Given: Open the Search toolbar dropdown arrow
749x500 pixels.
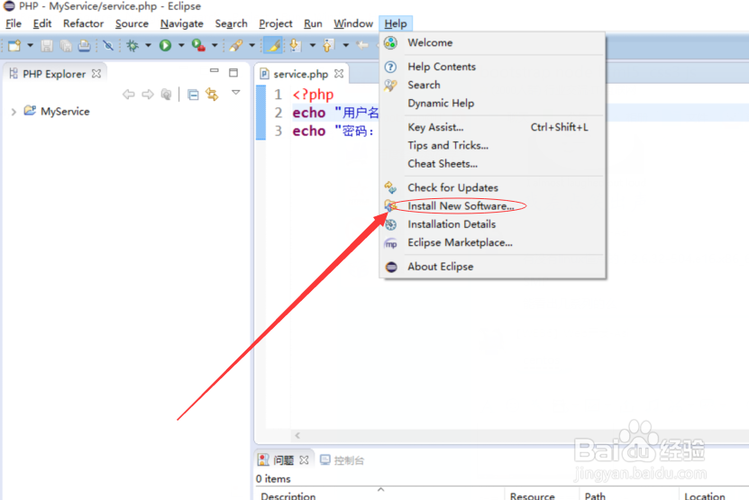Looking at the screenshot, I should point(252,45).
